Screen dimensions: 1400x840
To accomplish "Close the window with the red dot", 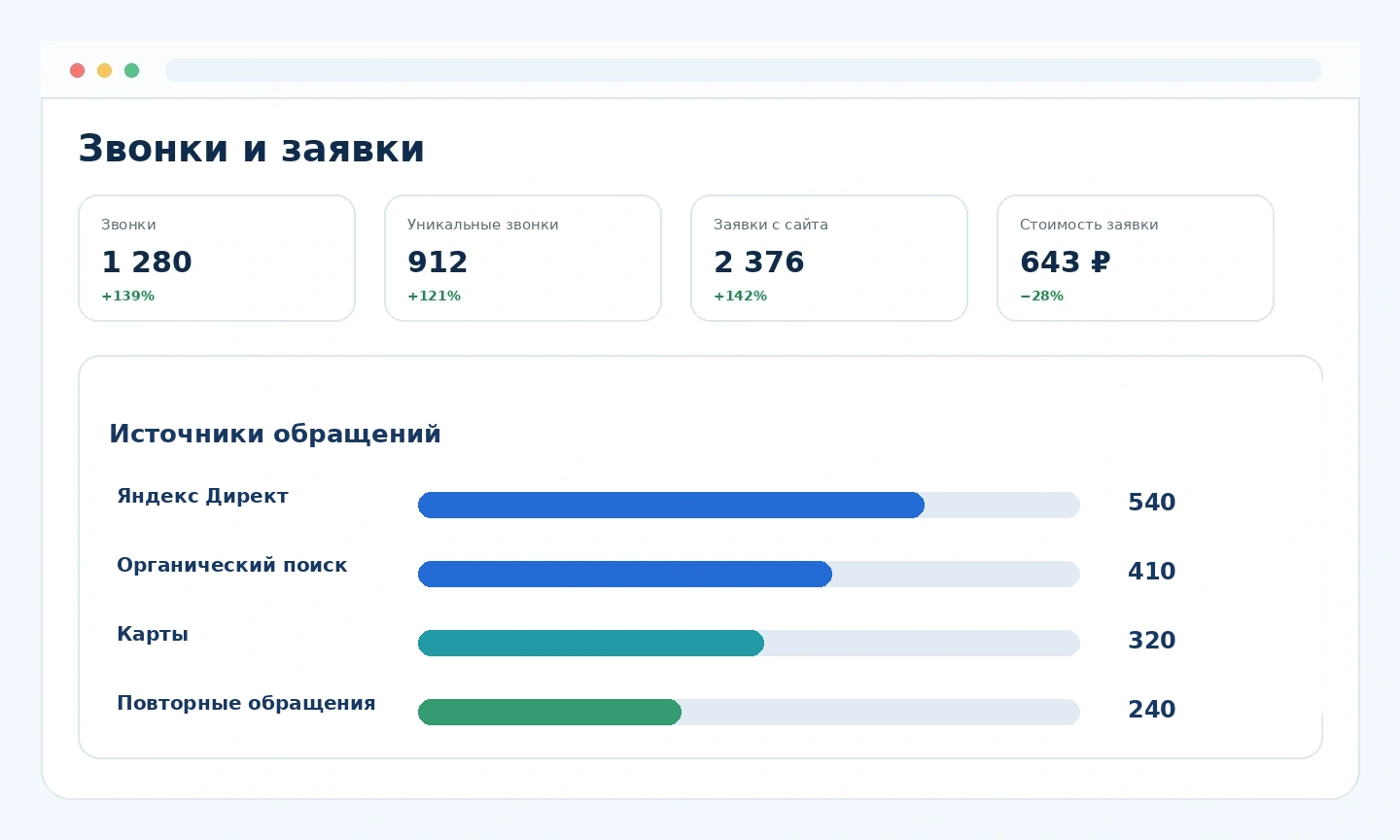I will click(78, 70).
